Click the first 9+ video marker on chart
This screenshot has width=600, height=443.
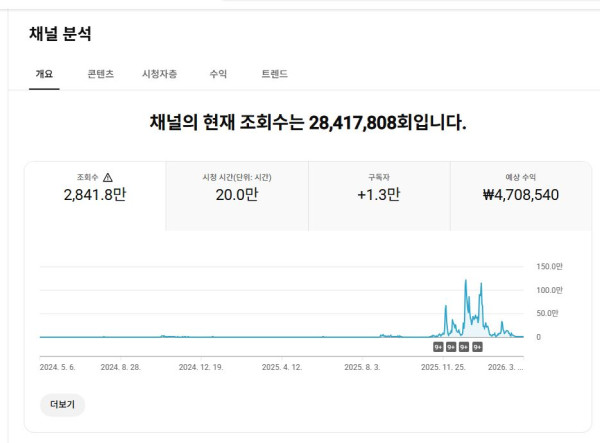click(x=438, y=347)
